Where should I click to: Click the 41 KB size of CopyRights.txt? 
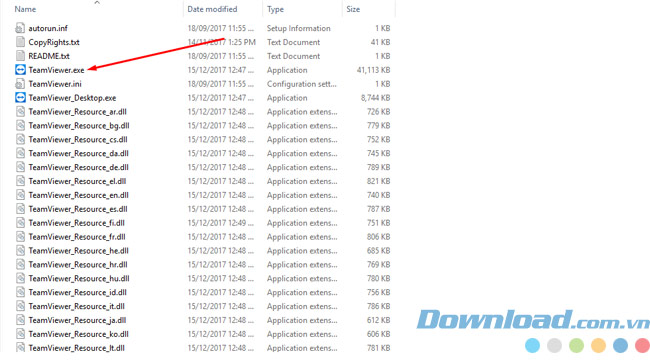[381, 42]
